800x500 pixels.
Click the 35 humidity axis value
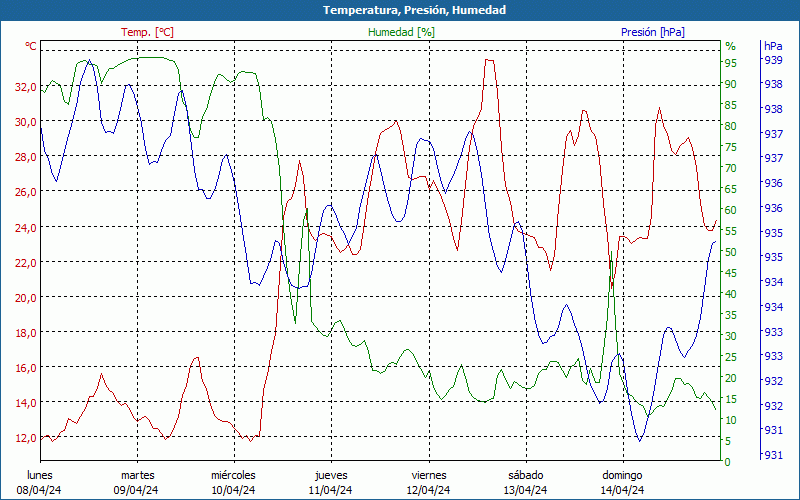pos(731,315)
